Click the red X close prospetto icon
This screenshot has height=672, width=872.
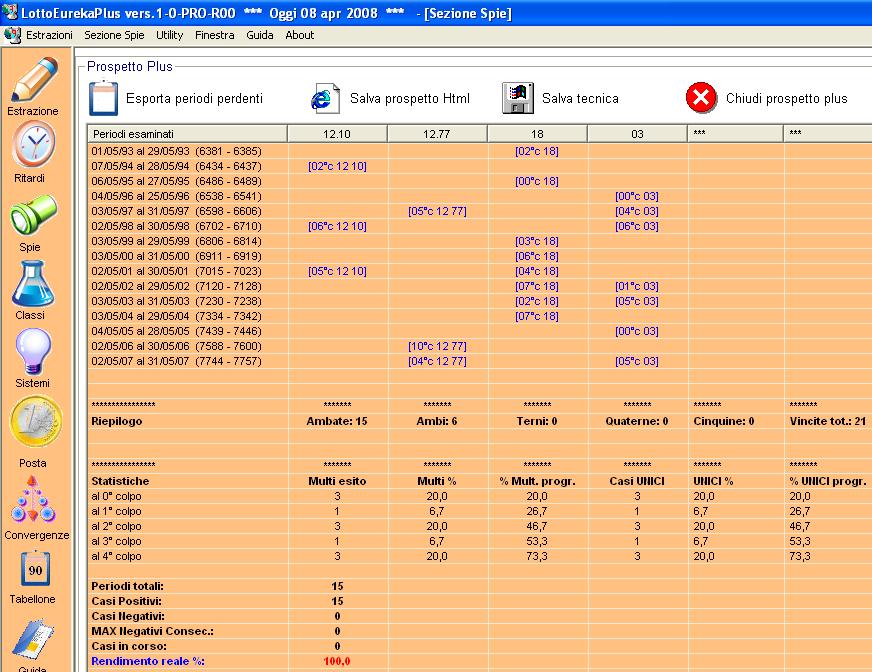click(x=701, y=98)
